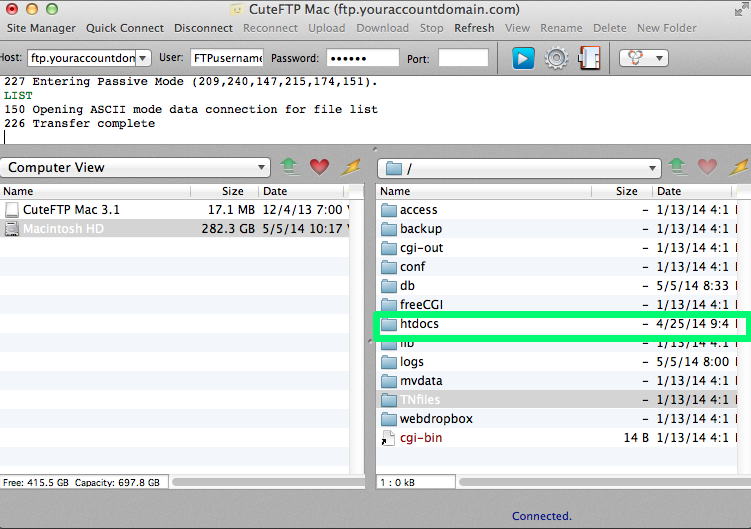Image resolution: width=751 pixels, height=529 pixels.
Task: Focus the Host input field
Action: tap(82, 58)
